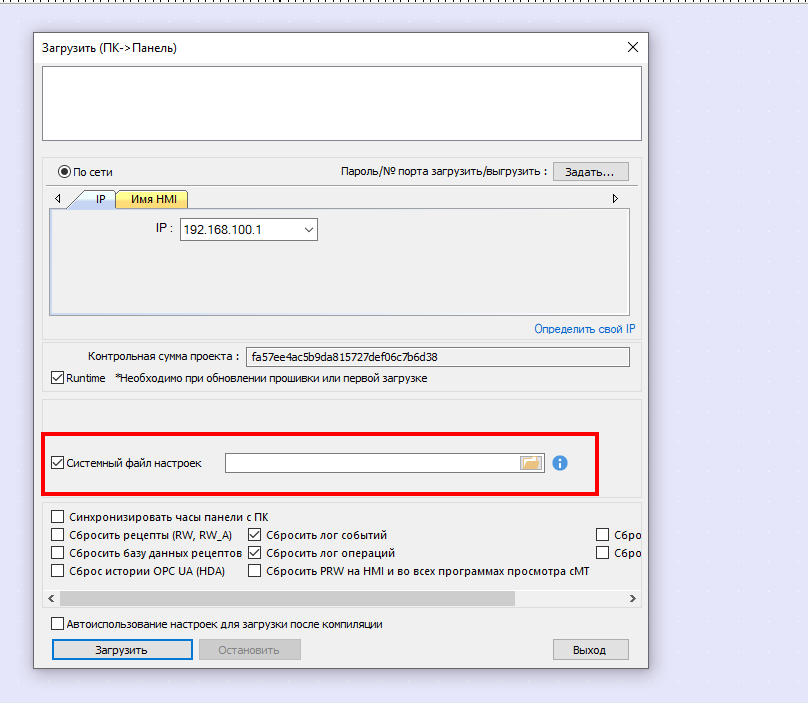This screenshot has width=808, height=703.
Task: Click the blue info icon
Action: tap(560, 463)
